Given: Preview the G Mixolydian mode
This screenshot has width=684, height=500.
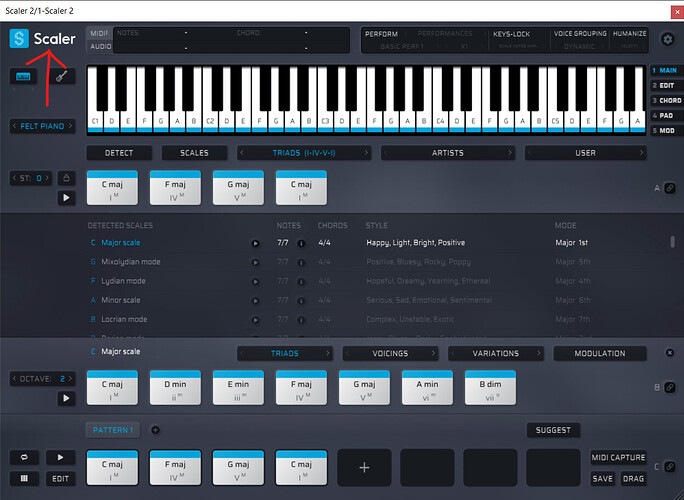Looking at the screenshot, I should point(255,262).
